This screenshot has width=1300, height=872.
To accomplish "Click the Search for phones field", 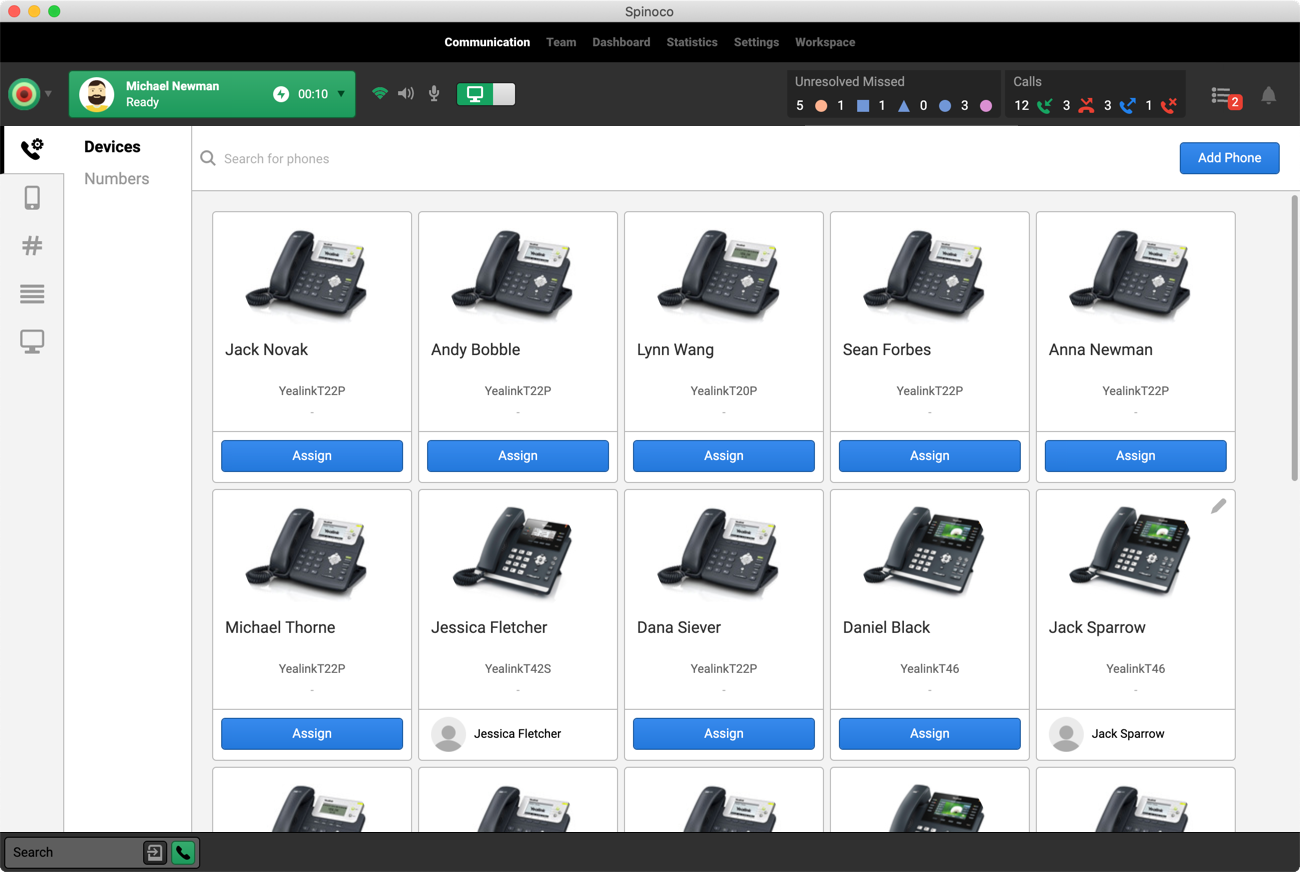I will coord(680,158).
